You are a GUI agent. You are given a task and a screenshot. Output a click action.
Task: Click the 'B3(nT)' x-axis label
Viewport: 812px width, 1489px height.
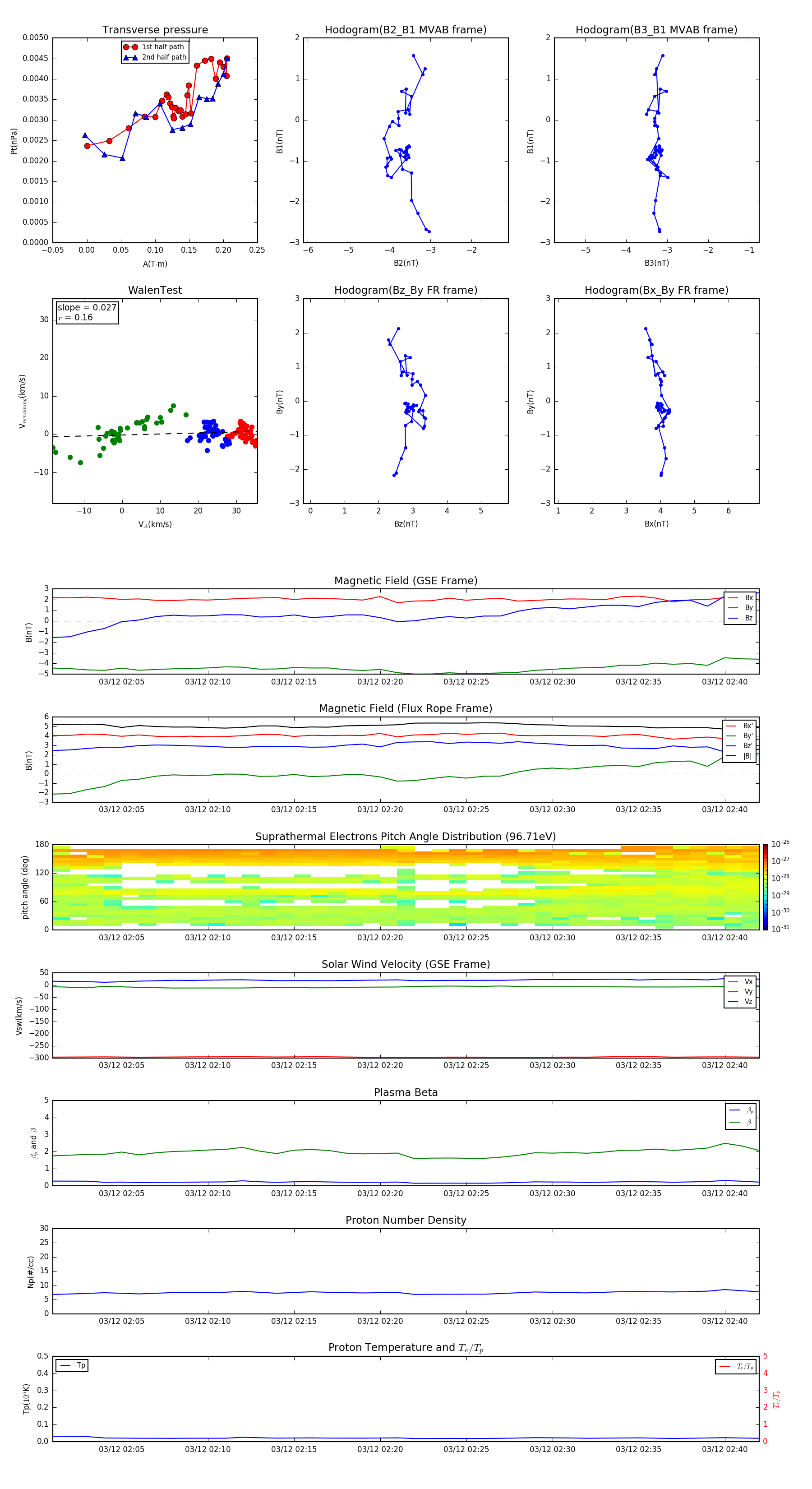pyautogui.click(x=656, y=263)
